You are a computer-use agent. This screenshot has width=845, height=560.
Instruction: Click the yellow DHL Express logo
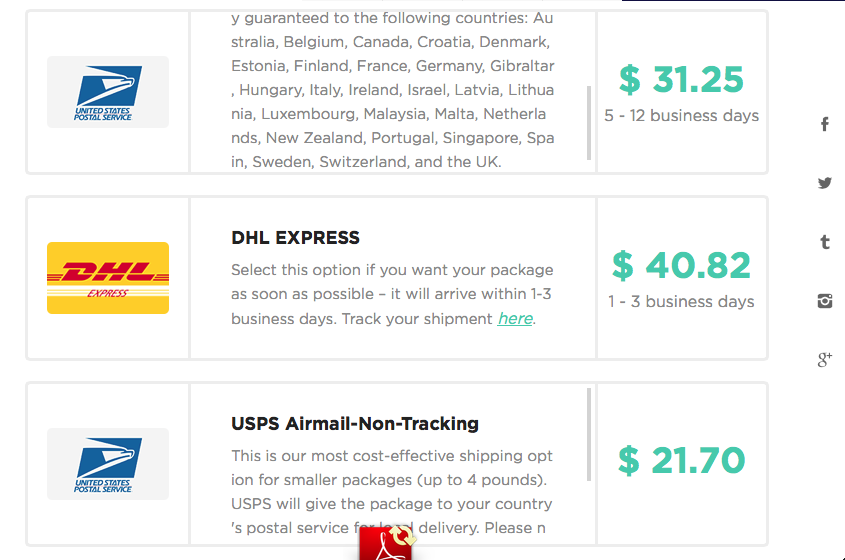(x=108, y=278)
